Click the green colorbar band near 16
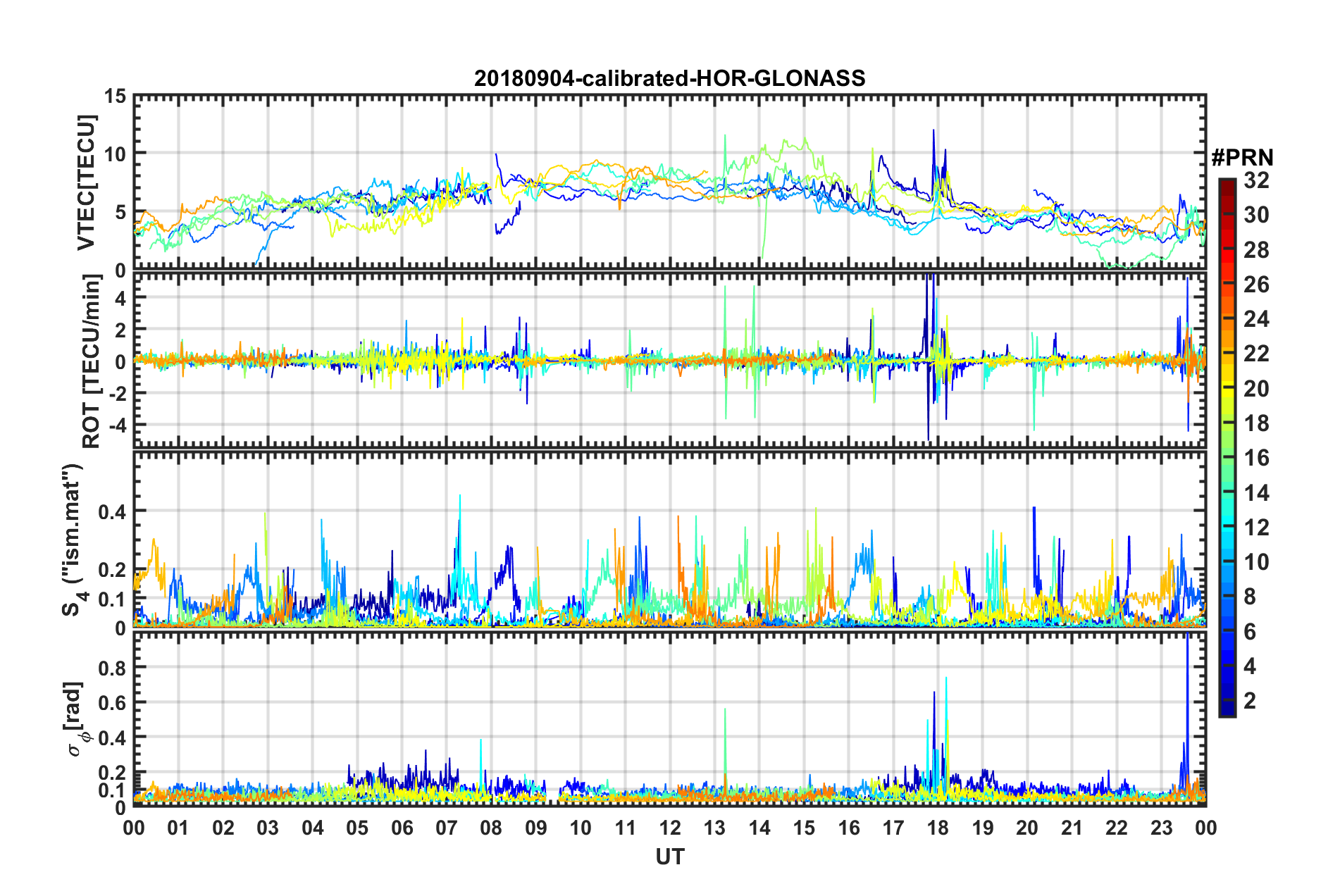The image size is (1340, 896). [x=1227, y=459]
